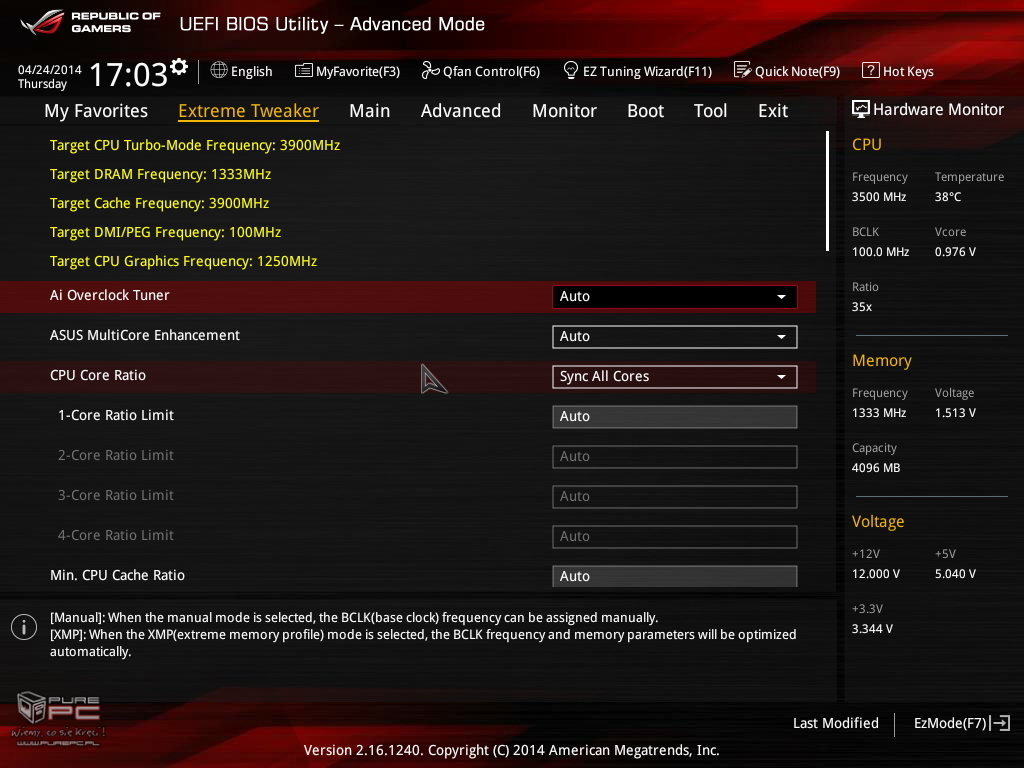The image size is (1024, 768).
Task: Open Quick Note notepad icon
Action: (742, 70)
